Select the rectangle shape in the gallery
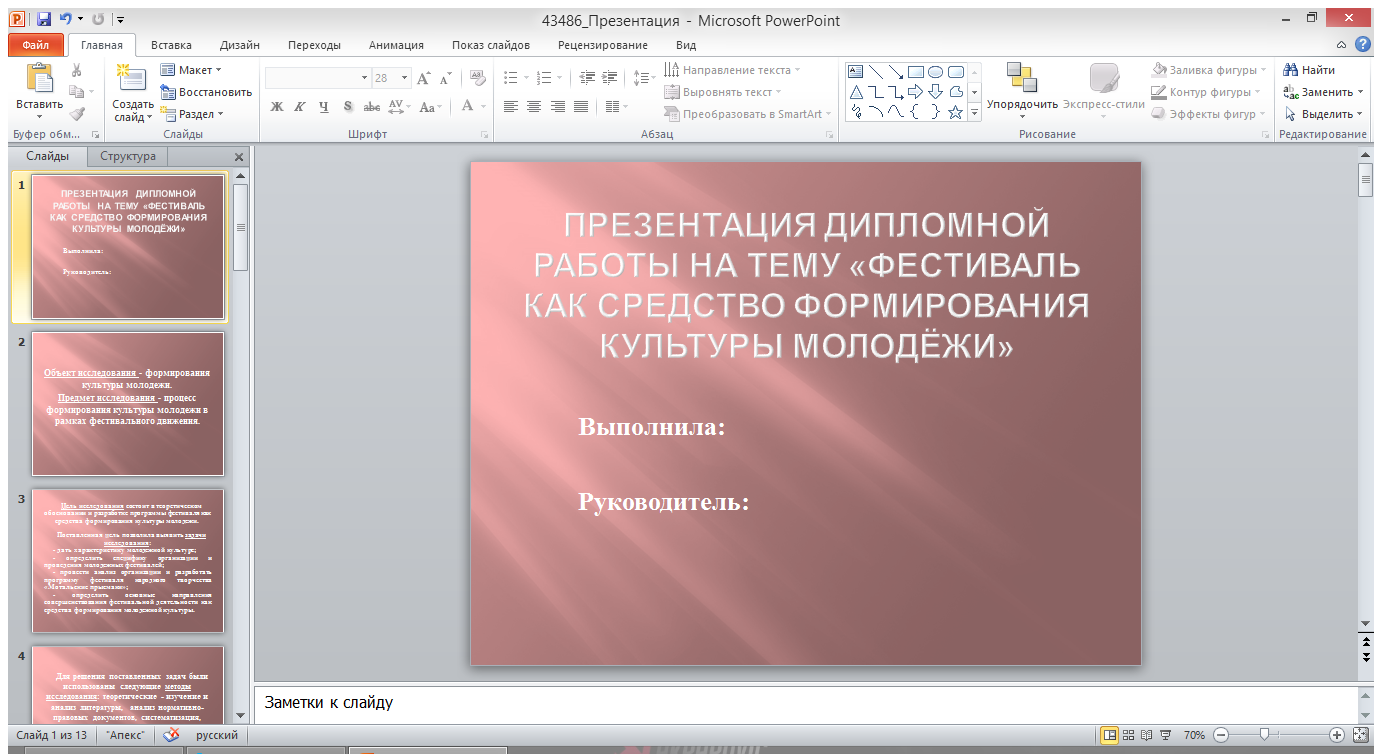Viewport: 1382px width, 754px height. pos(915,71)
